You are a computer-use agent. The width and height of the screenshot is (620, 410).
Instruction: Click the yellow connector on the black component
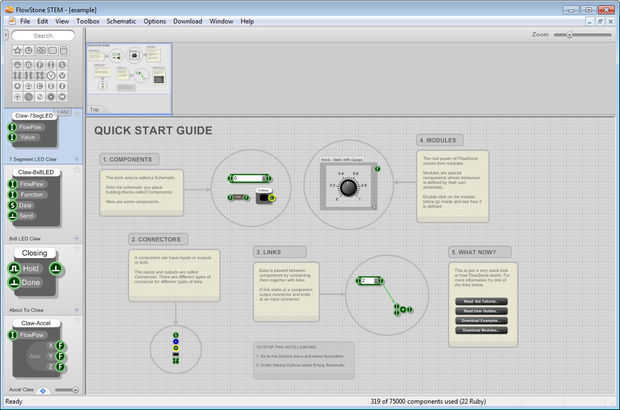click(x=272, y=198)
